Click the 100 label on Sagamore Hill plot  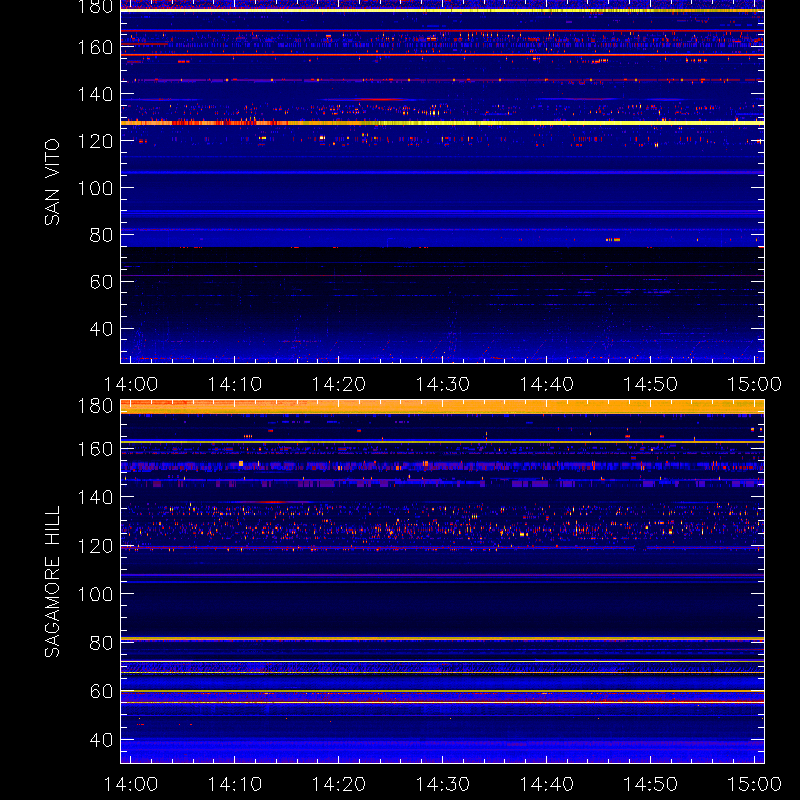(95, 594)
